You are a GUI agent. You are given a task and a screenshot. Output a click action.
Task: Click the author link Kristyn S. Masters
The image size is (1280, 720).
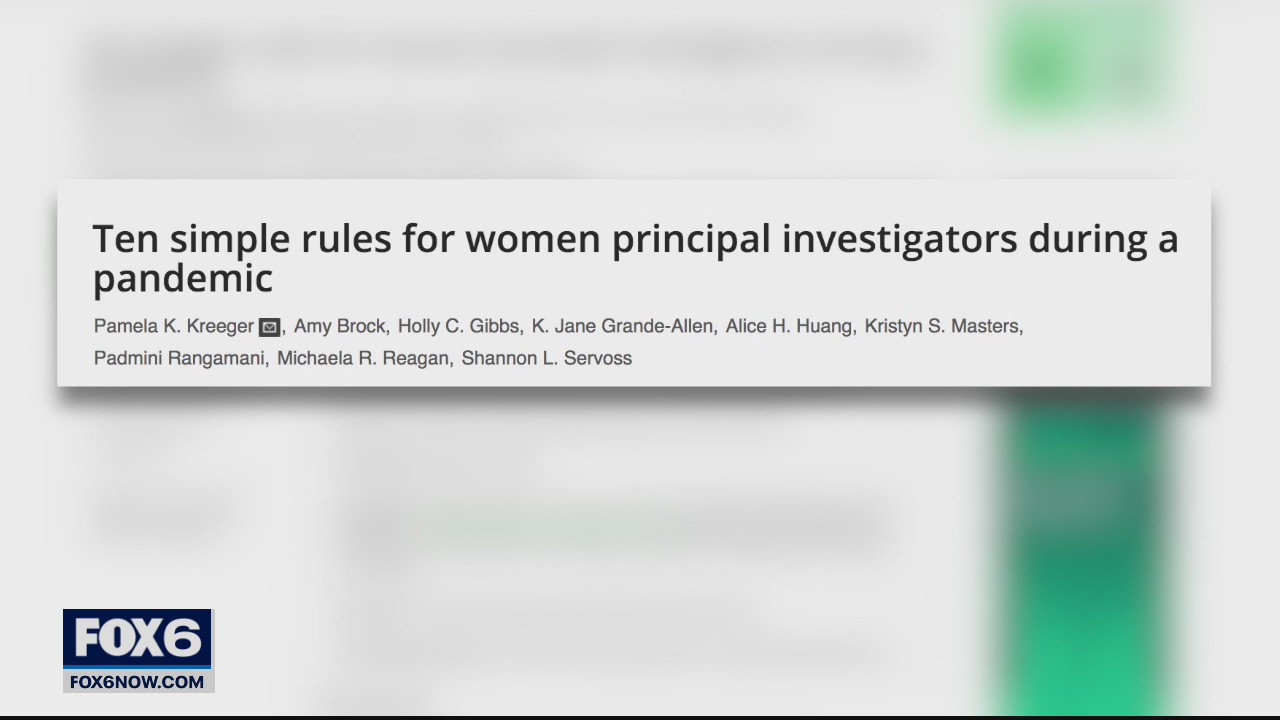click(x=942, y=326)
